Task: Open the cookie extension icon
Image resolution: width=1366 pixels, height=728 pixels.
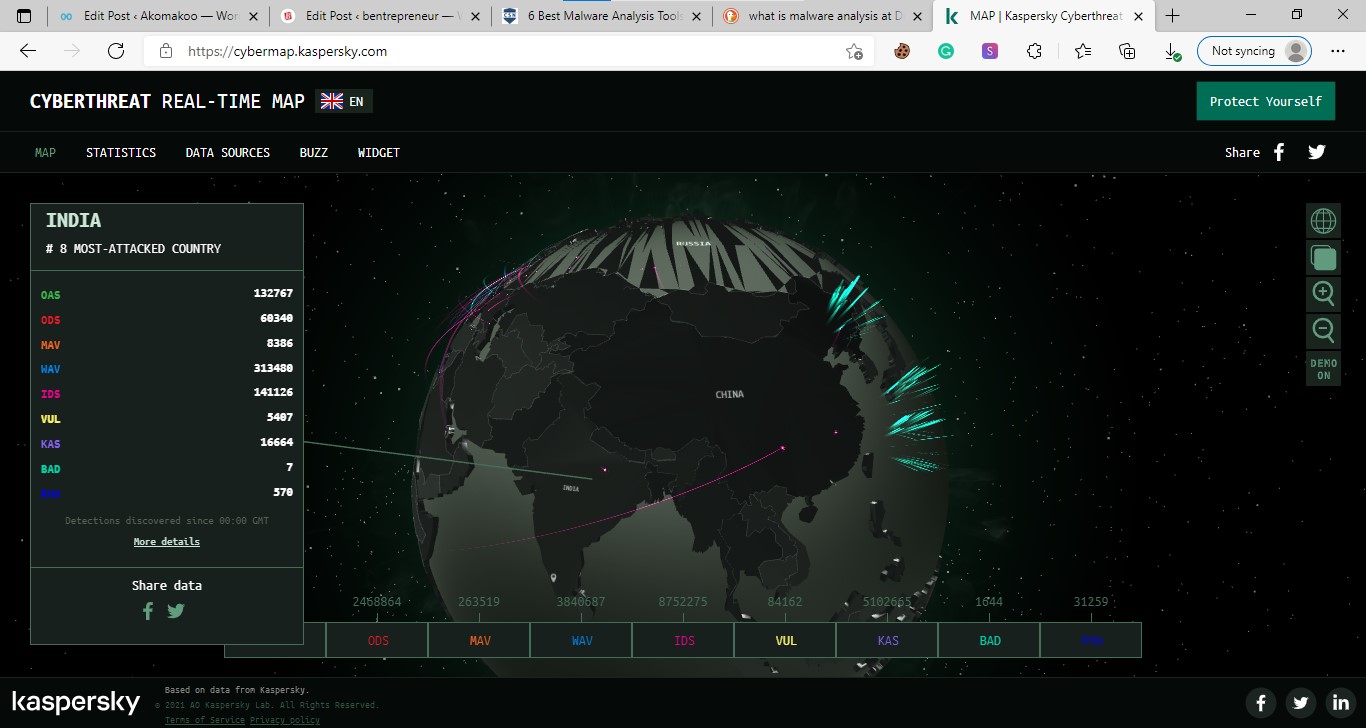Action: (x=902, y=51)
